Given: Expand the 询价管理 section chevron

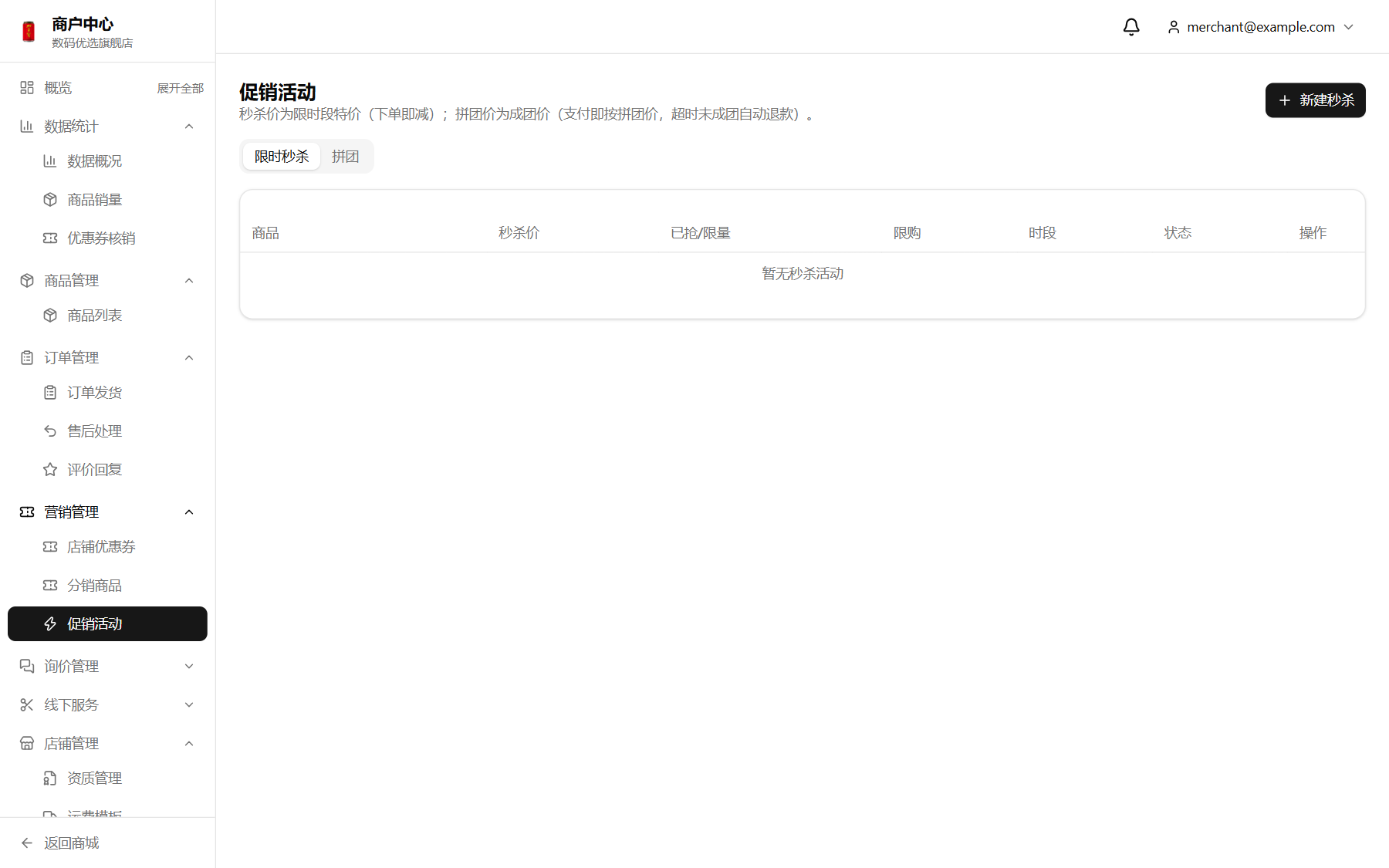Looking at the screenshot, I should point(189,667).
